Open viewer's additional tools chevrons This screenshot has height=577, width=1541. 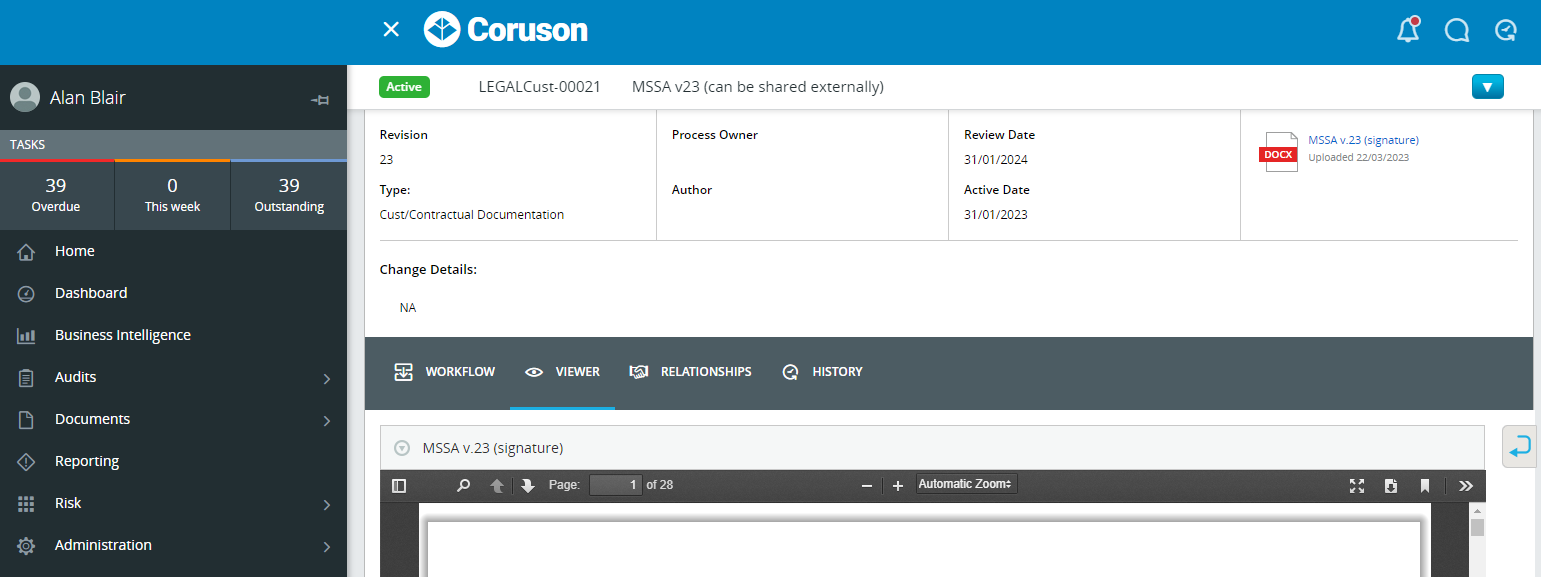coord(1466,485)
